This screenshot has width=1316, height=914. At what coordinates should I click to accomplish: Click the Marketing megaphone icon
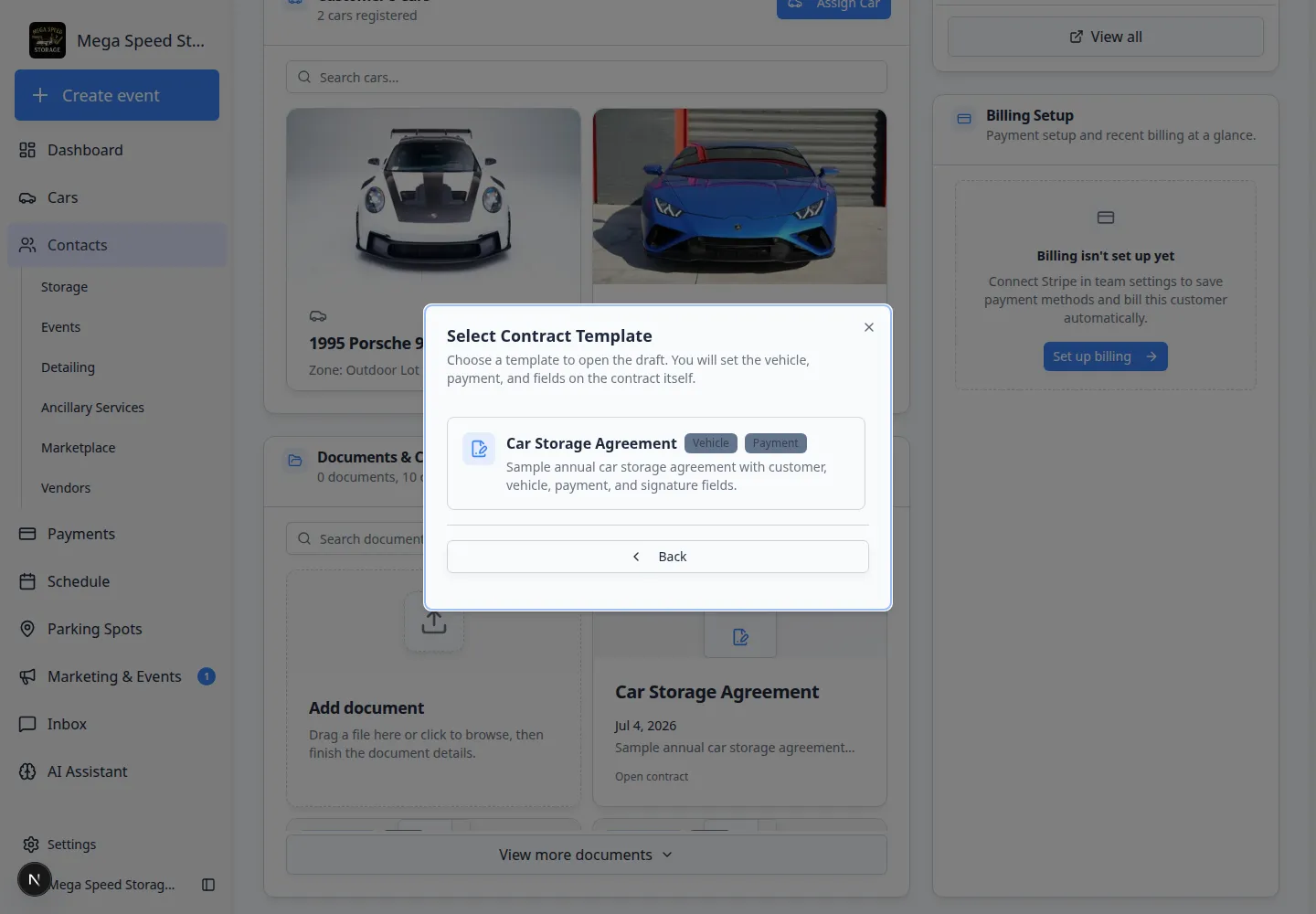[x=27, y=676]
